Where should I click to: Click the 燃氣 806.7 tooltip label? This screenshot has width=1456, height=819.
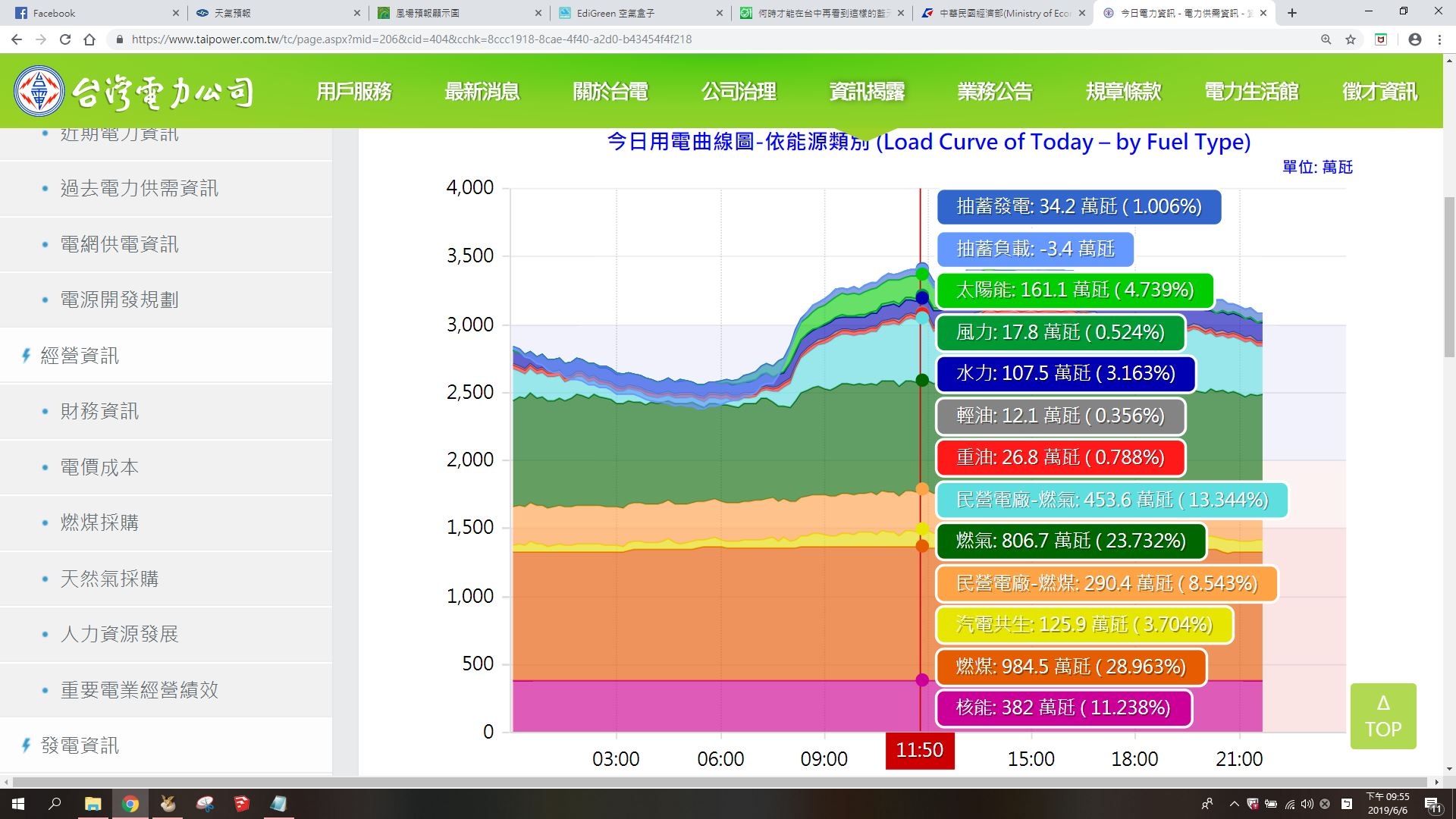1071,541
